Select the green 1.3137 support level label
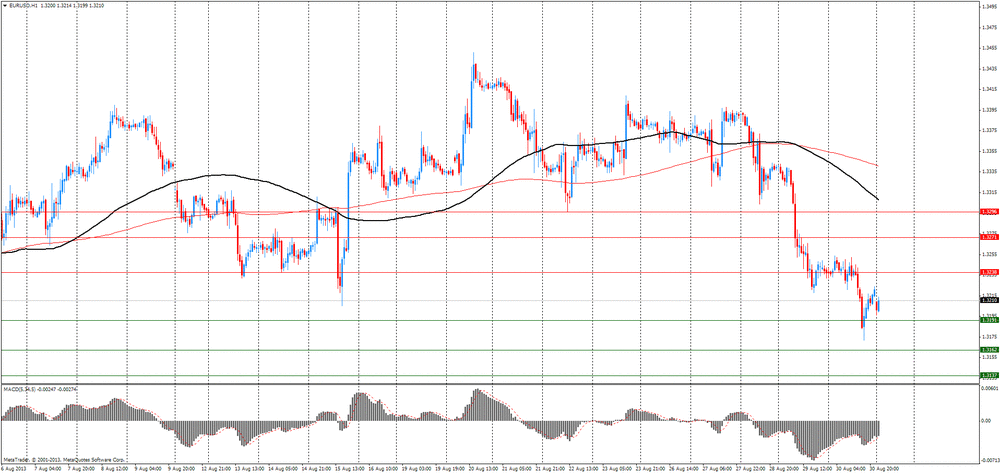This screenshot has width=1000, height=473. [989, 375]
